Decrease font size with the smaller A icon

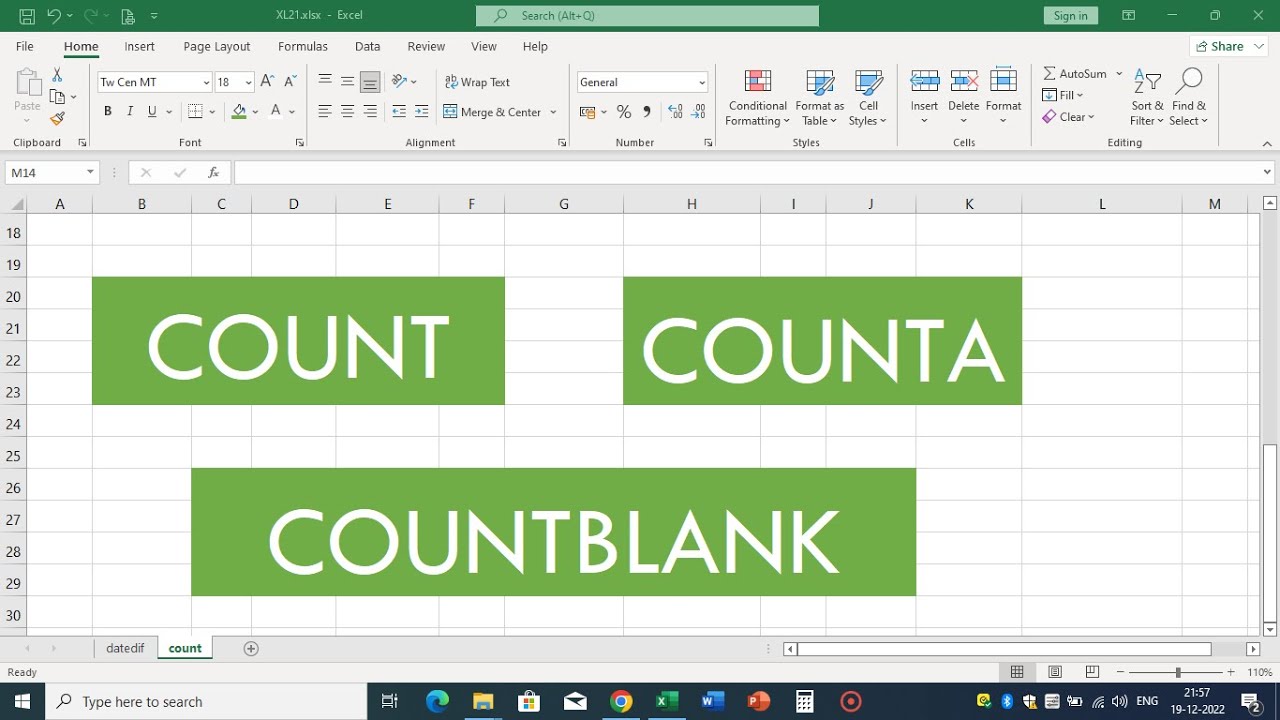290,82
